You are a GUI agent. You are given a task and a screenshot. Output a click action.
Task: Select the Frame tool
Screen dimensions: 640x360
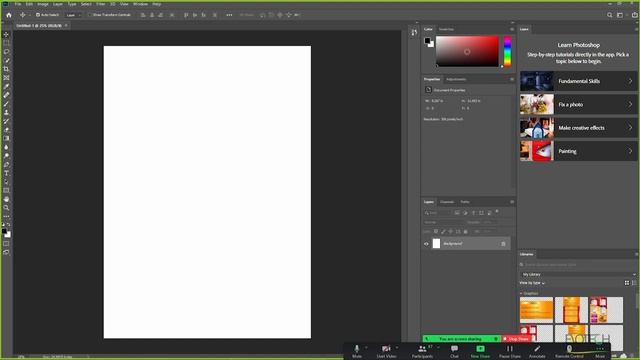[6, 78]
